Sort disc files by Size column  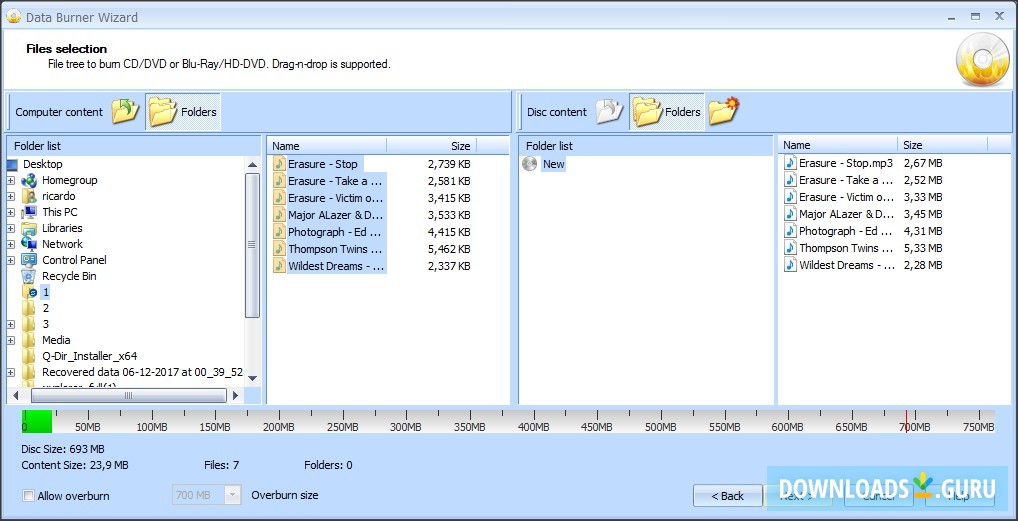click(x=943, y=146)
